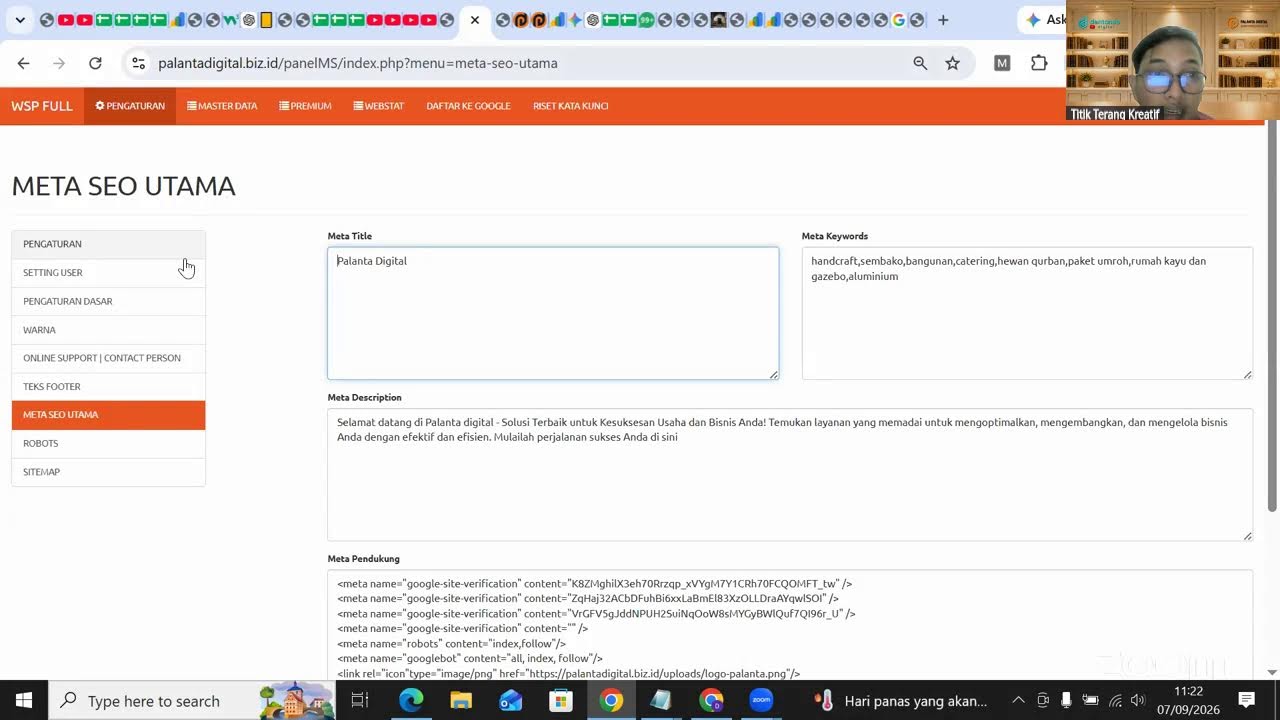The image size is (1280, 720).
Task: Open the zoom magnifier icon in address bar
Action: click(920, 63)
